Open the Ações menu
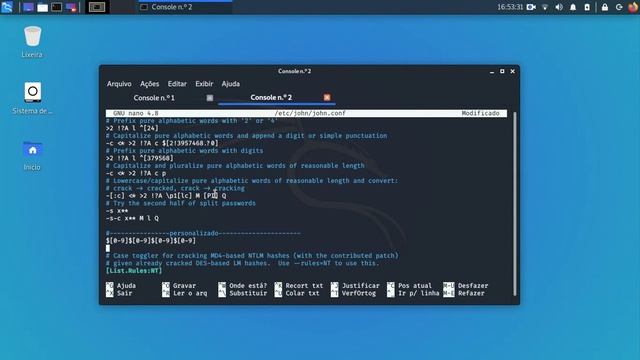The width and height of the screenshot is (640, 360). coord(149,84)
